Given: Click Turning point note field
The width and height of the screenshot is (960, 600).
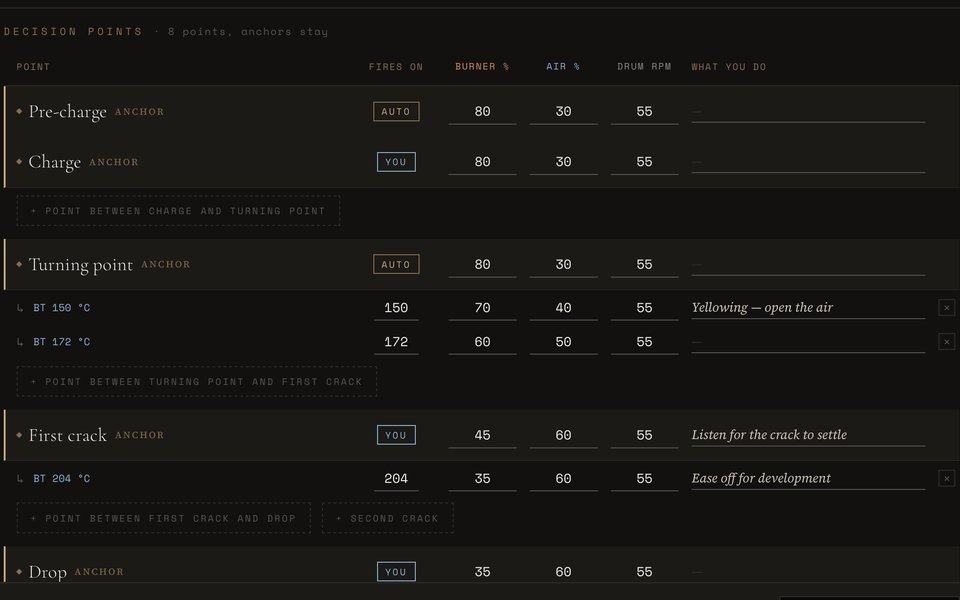Looking at the screenshot, I should click(x=808, y=264).
